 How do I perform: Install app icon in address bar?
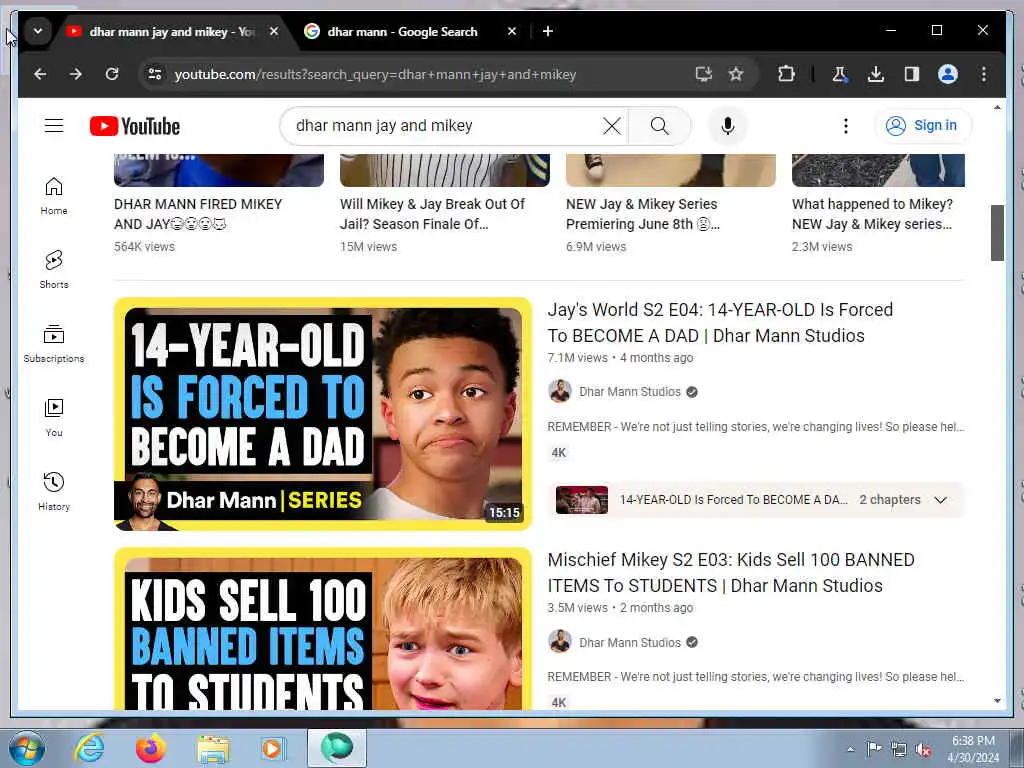[x=703, y=74]
